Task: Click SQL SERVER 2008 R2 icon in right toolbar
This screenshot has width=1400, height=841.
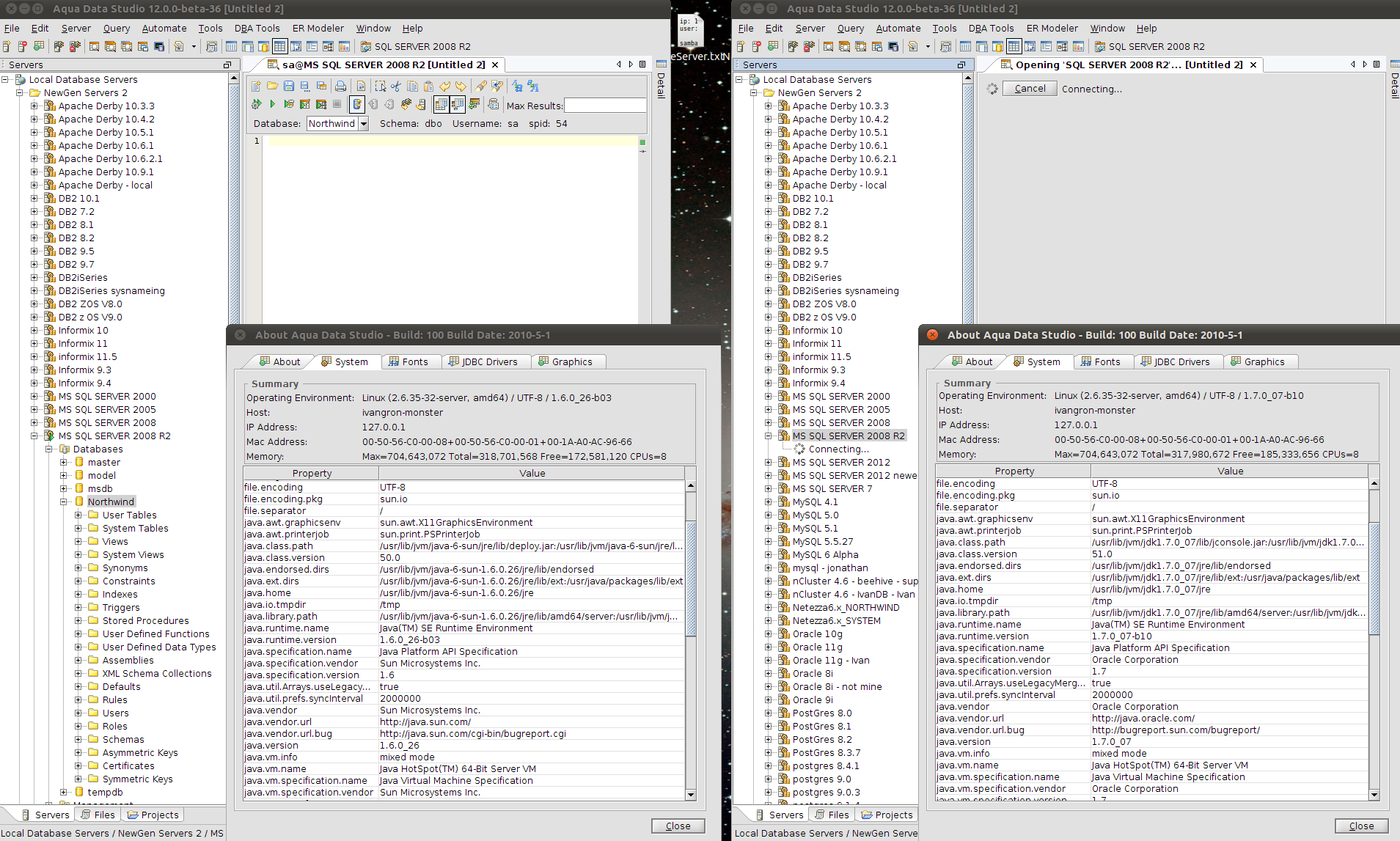Action: (1100, 46)
